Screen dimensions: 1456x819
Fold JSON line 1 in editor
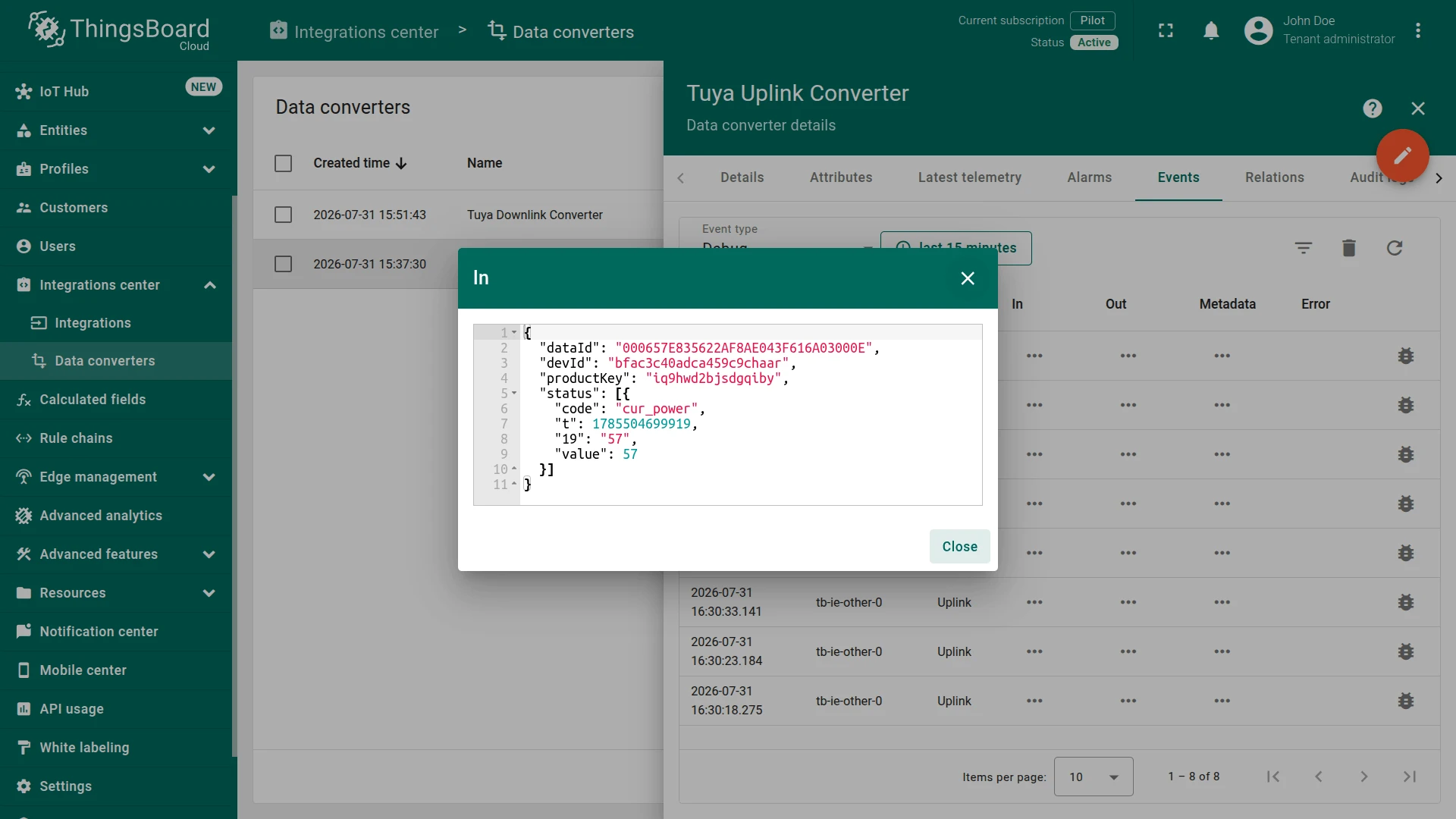(x=514, y=333)
